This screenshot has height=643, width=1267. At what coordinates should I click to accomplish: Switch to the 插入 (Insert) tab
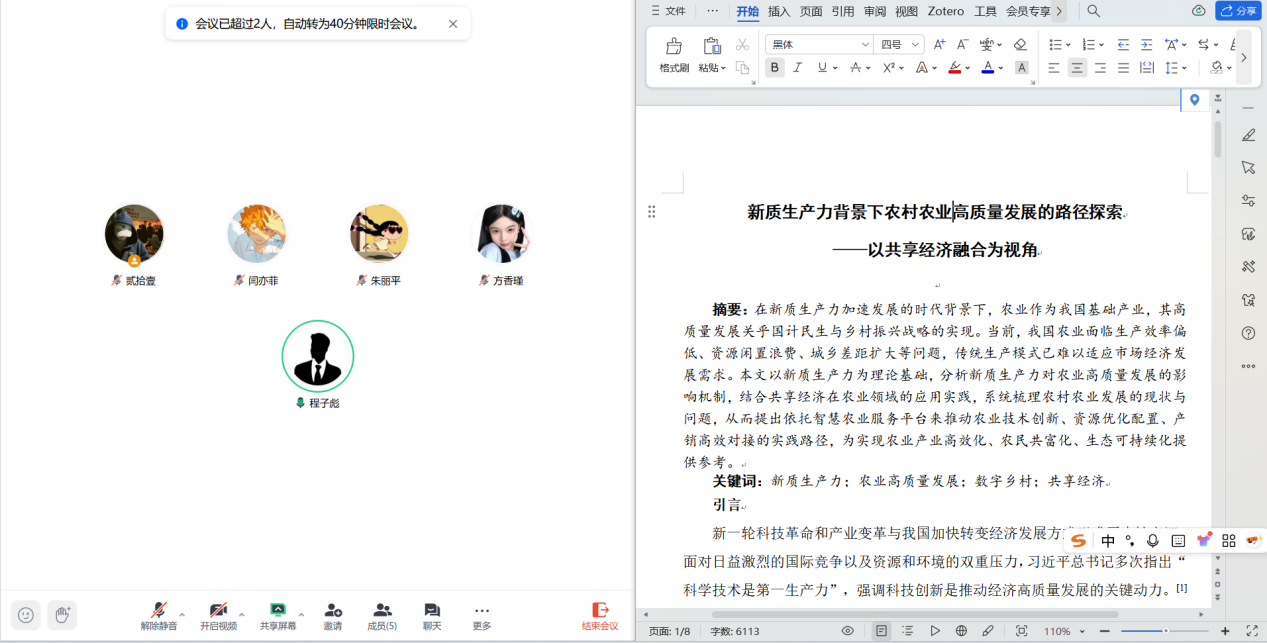tap(779, 11)
